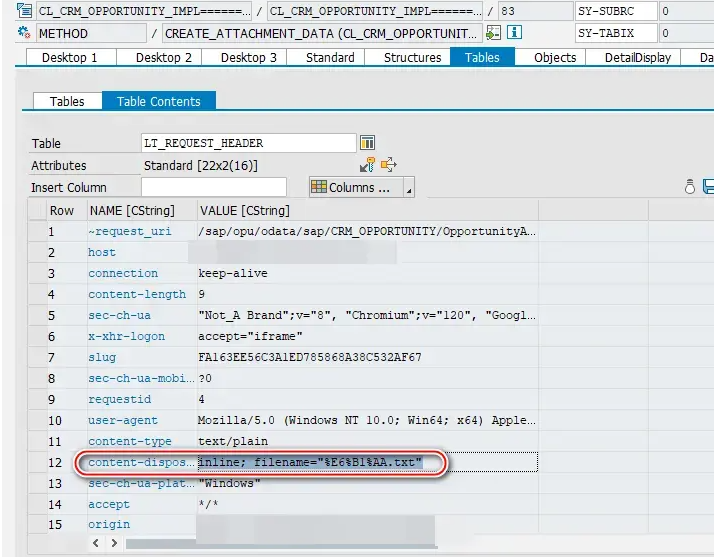714x557 pixels.
Task: Click the padlock icon above the table
Action: pyautogui.click(x=689, y=187)
